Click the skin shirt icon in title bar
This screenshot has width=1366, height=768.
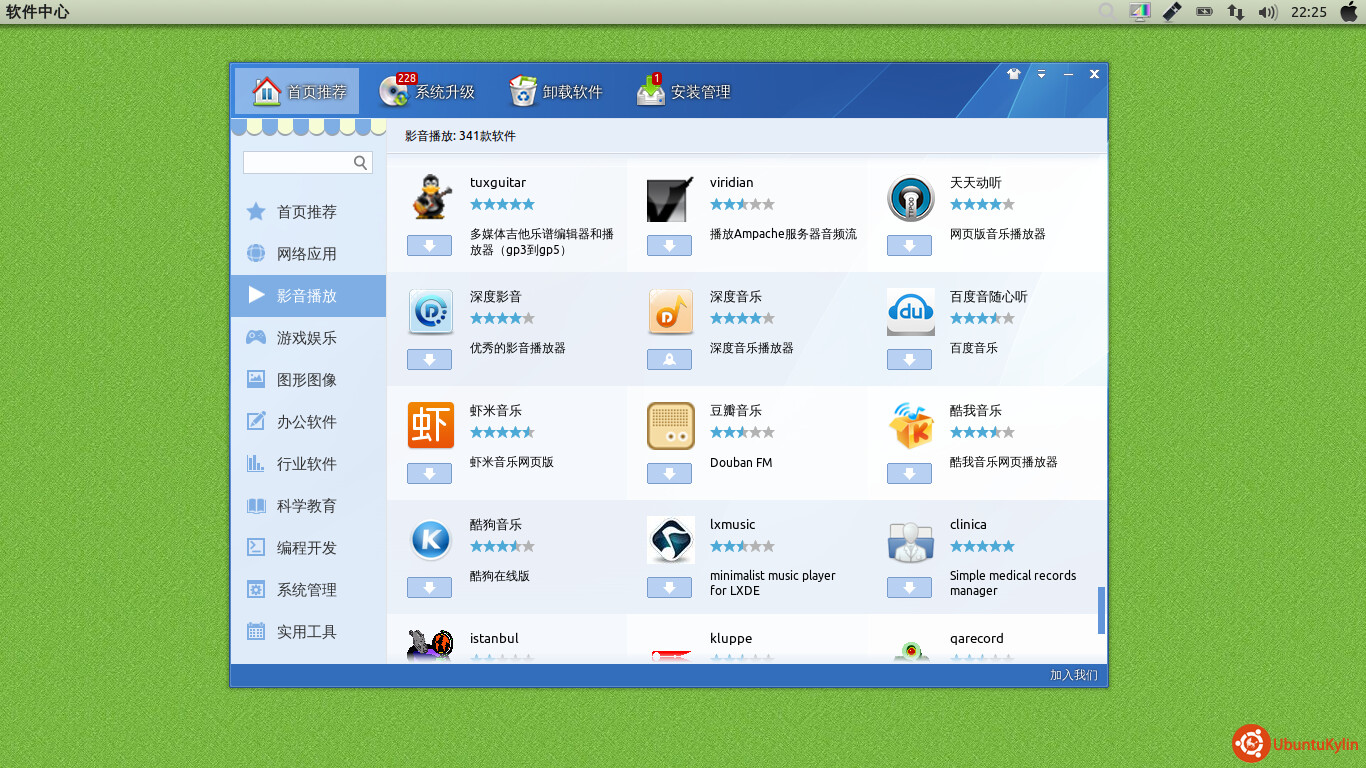[x=1014, y=74]
